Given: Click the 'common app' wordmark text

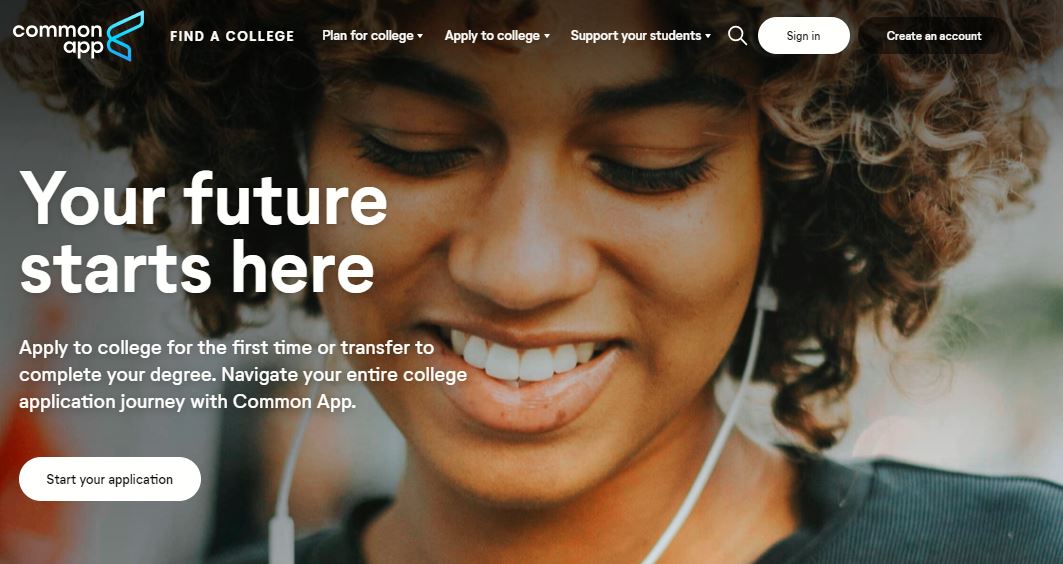Looking at the screenshot, I should click(58, 39).
